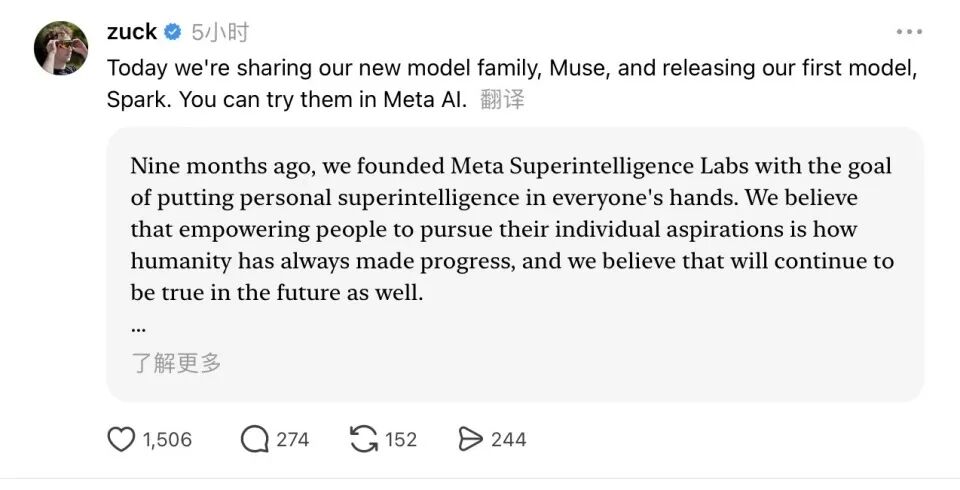Click the 274 replies count
This screenshot has height=490, width=960.
point(293,439)
